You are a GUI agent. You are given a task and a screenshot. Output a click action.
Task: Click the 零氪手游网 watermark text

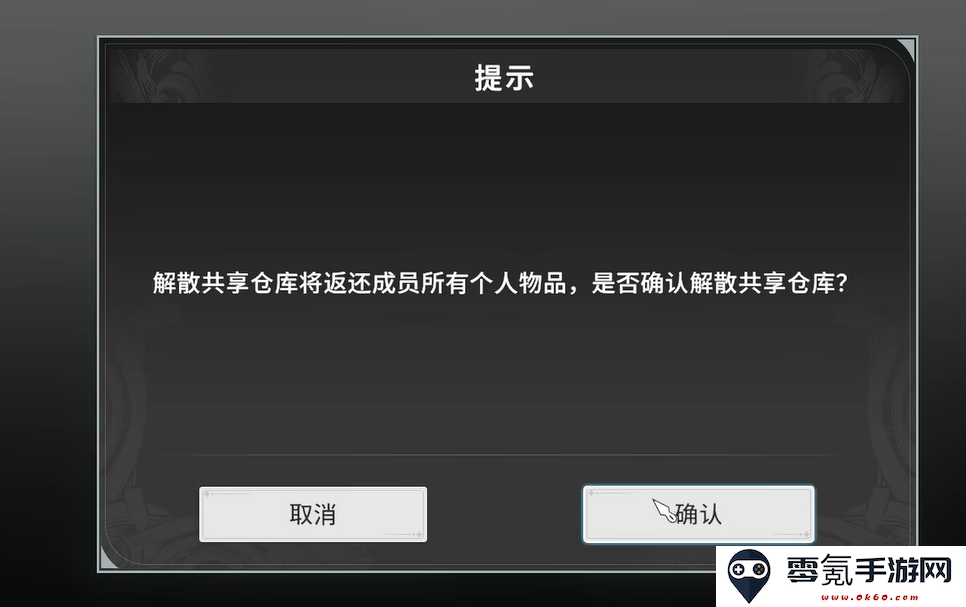[x=869, y=570]
